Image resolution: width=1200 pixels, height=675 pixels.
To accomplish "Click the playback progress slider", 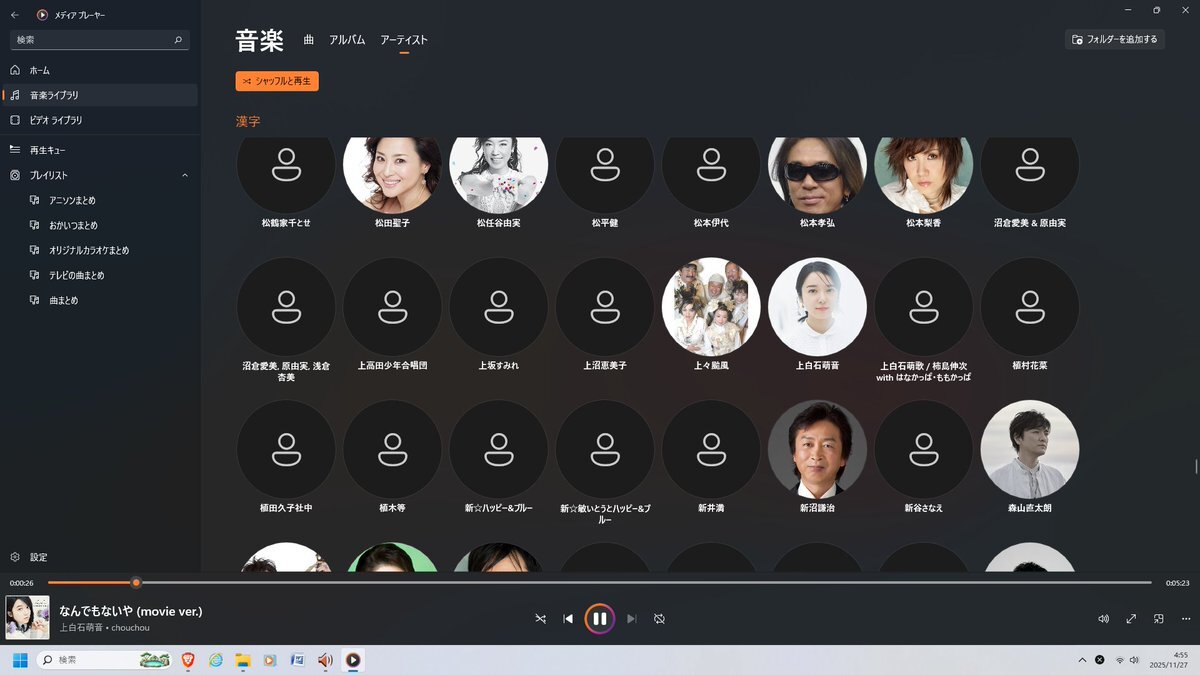I will coord(600,582).
